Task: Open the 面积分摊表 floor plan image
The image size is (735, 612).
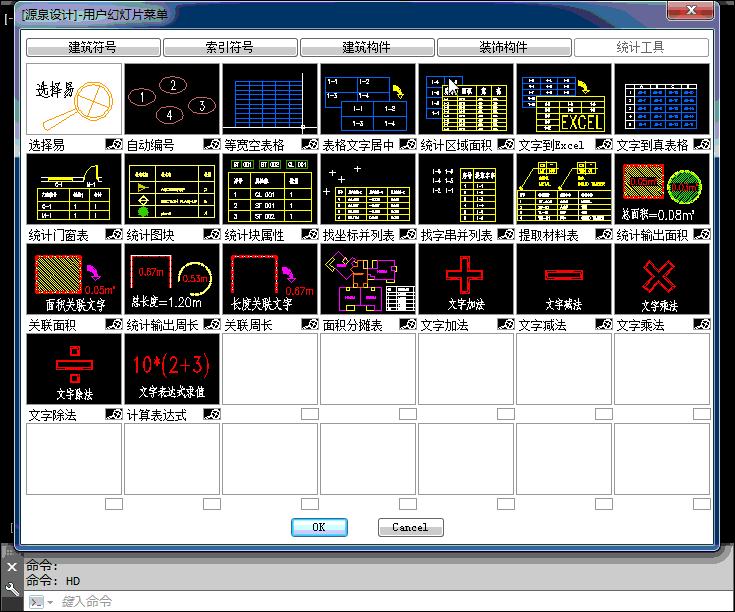Action: 368,279
